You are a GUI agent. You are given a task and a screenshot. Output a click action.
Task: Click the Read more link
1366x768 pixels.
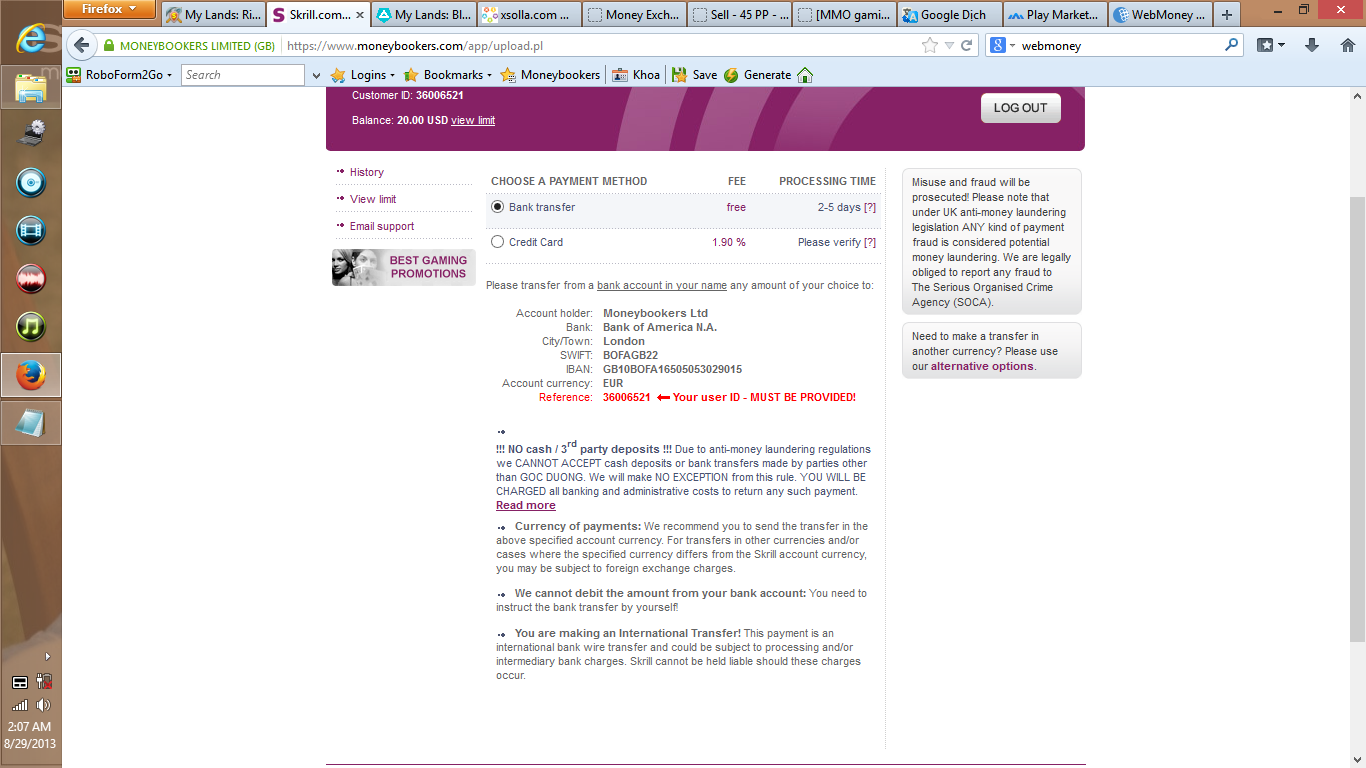point(526,505)
